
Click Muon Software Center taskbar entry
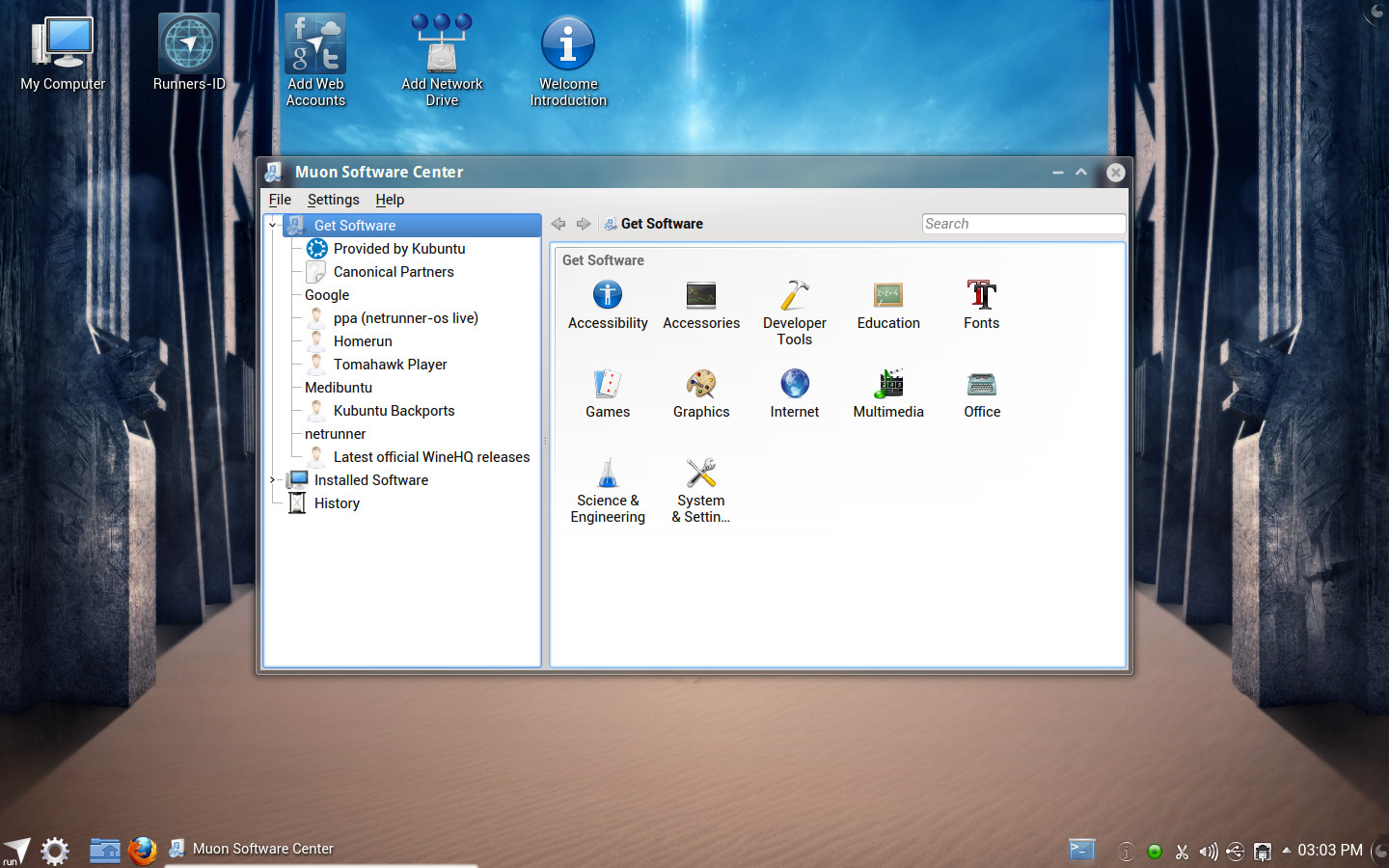coord(251,849)
